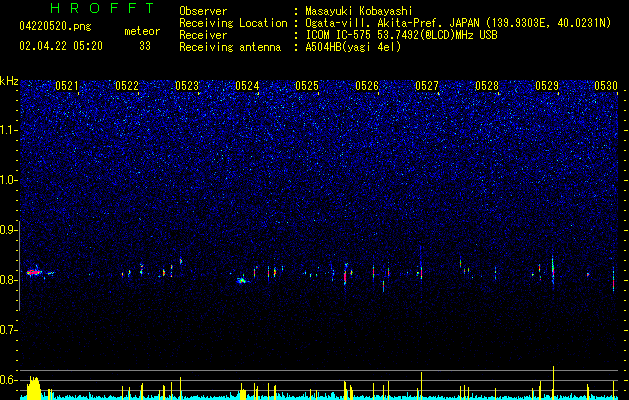Click the Receiver label
Image resolution: width=629 pixels, height=400 pixels.
(x=203, y=35)
